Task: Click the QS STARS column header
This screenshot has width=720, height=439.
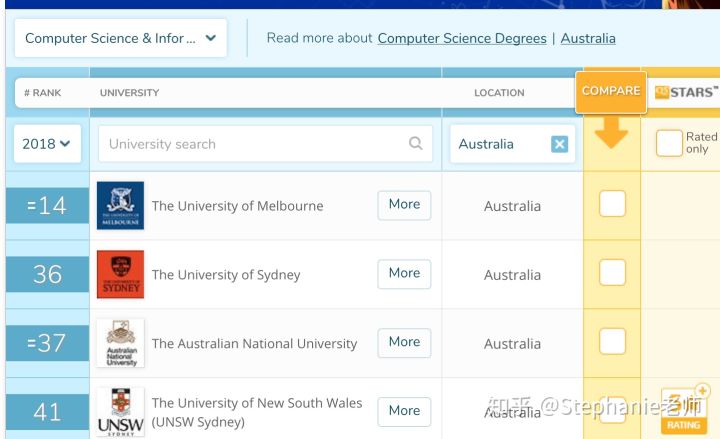Action: 687,92
